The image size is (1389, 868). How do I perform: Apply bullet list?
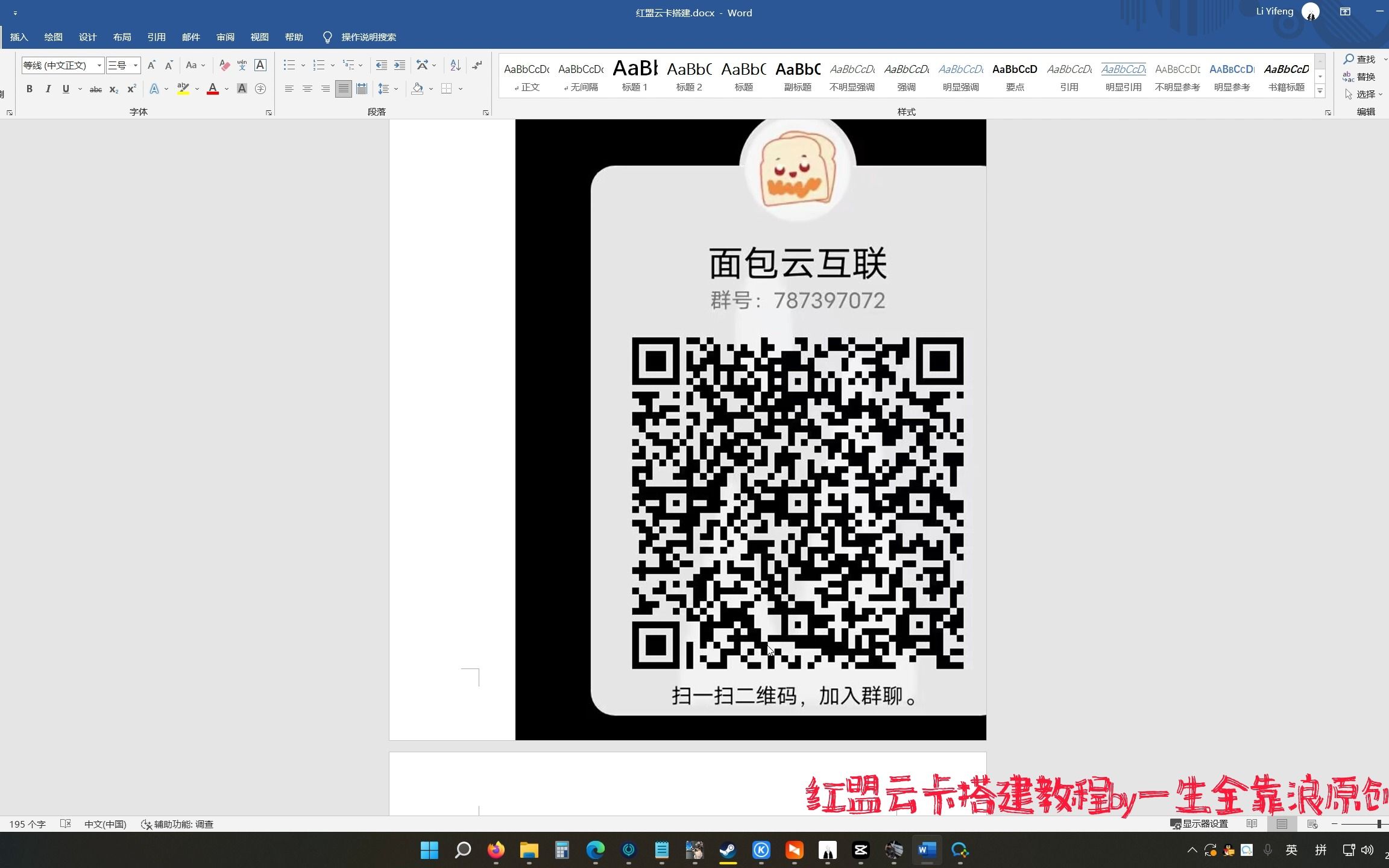[x=289, y=65]
